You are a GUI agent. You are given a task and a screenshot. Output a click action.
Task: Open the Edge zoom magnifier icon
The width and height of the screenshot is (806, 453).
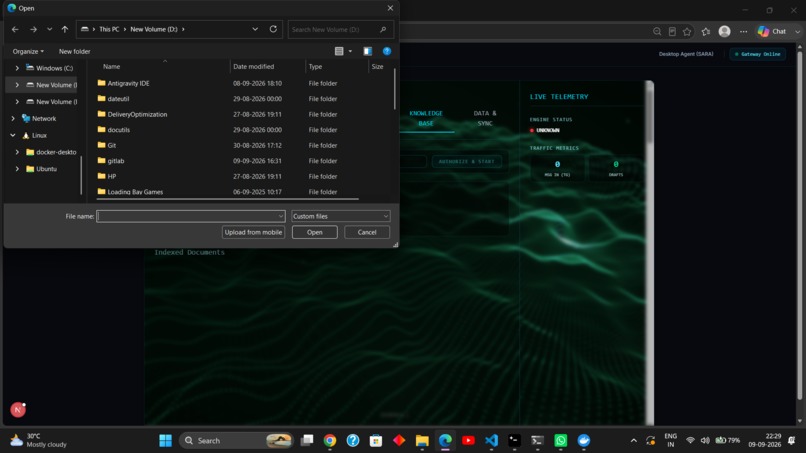657,31
